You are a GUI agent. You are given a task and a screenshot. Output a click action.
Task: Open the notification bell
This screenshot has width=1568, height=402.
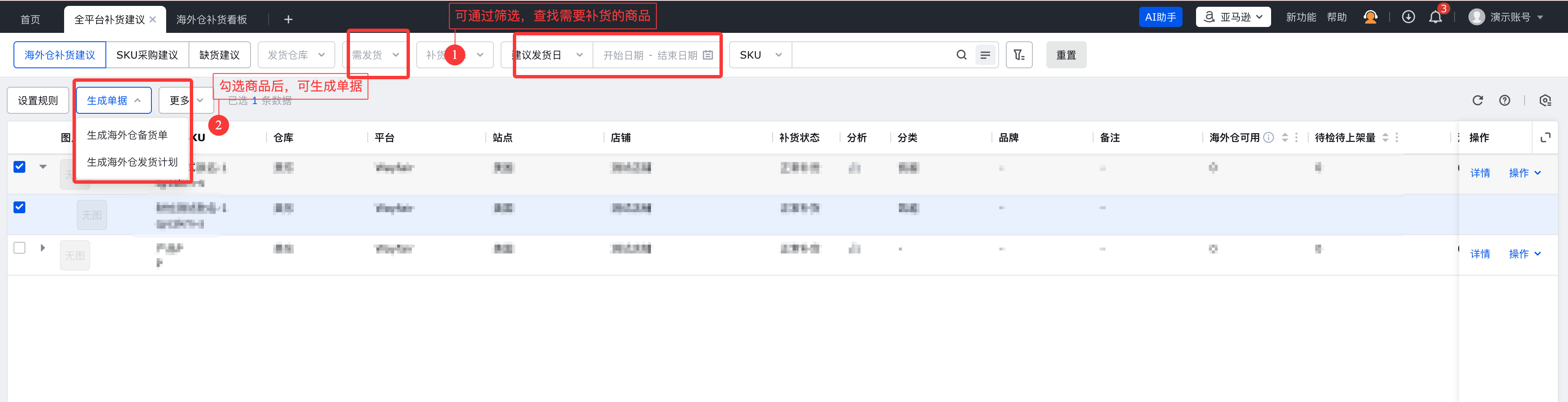click(1435, 17)
